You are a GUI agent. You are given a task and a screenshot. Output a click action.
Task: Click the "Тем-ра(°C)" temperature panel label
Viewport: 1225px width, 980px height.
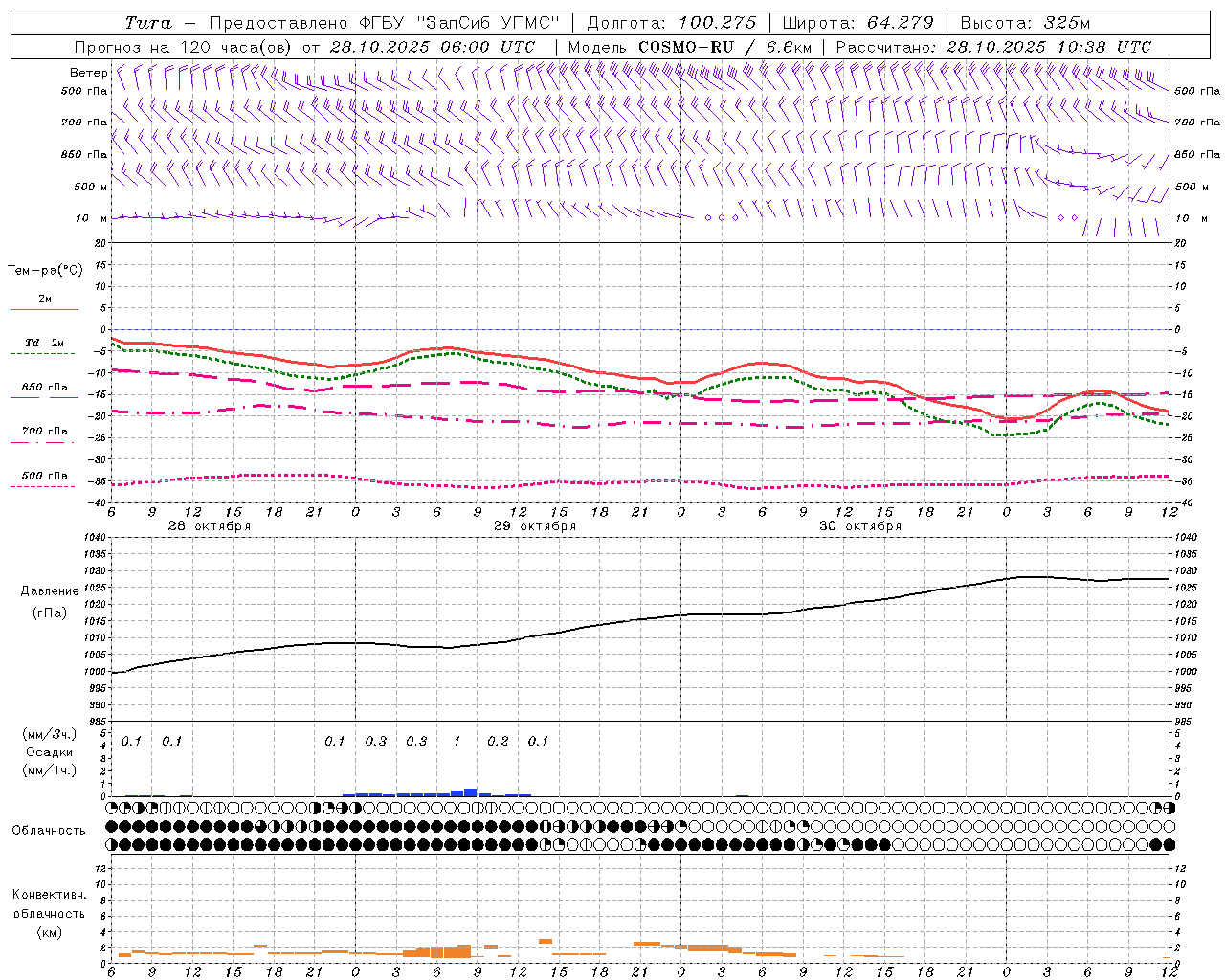click(45, 271)
